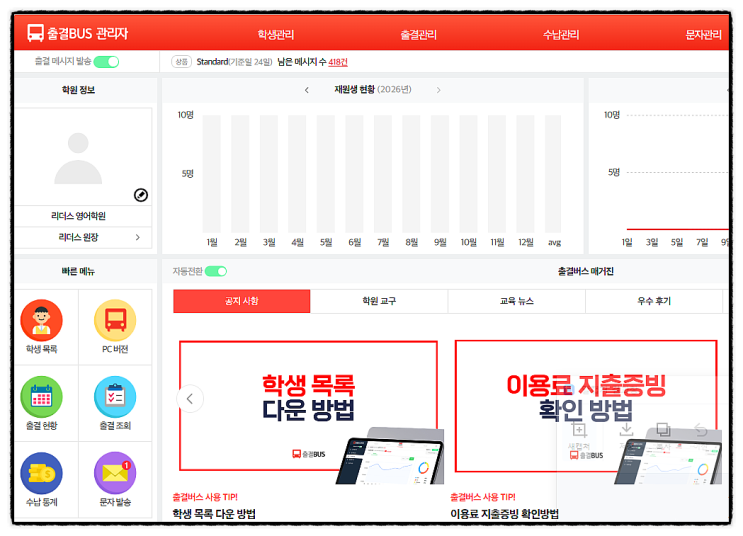Open the 출결 조회 checklist icon
743x536 pixels.
115,397
